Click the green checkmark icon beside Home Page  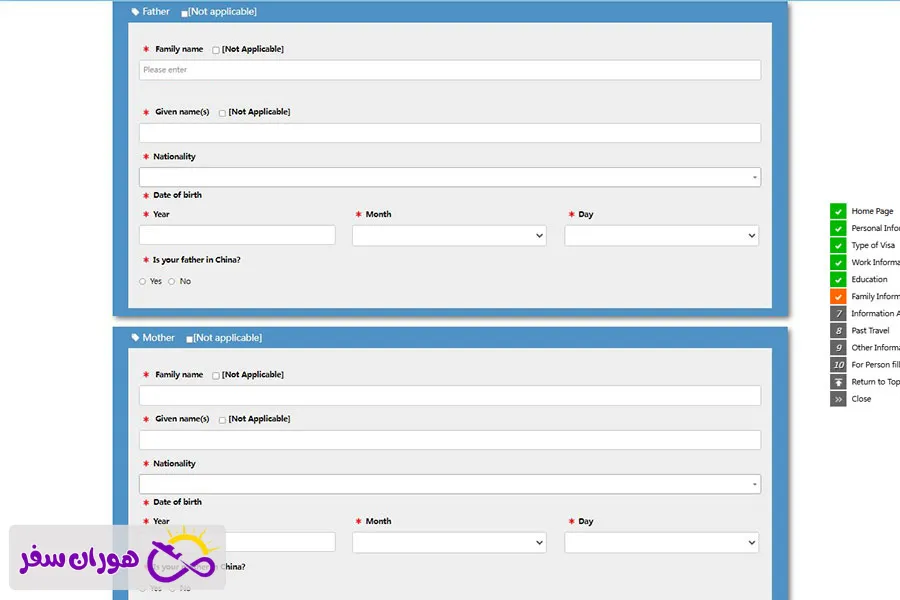click(x=838, y=211)
